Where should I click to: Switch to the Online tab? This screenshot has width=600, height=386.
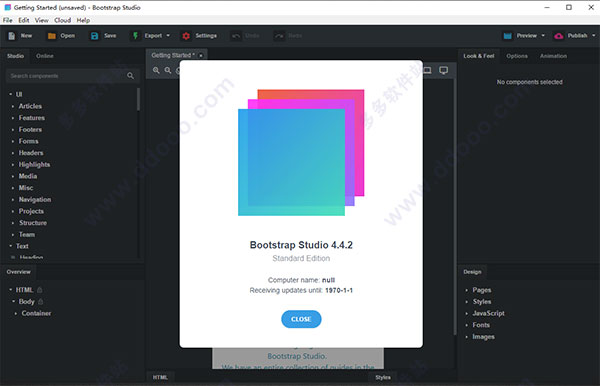point(45,56)
